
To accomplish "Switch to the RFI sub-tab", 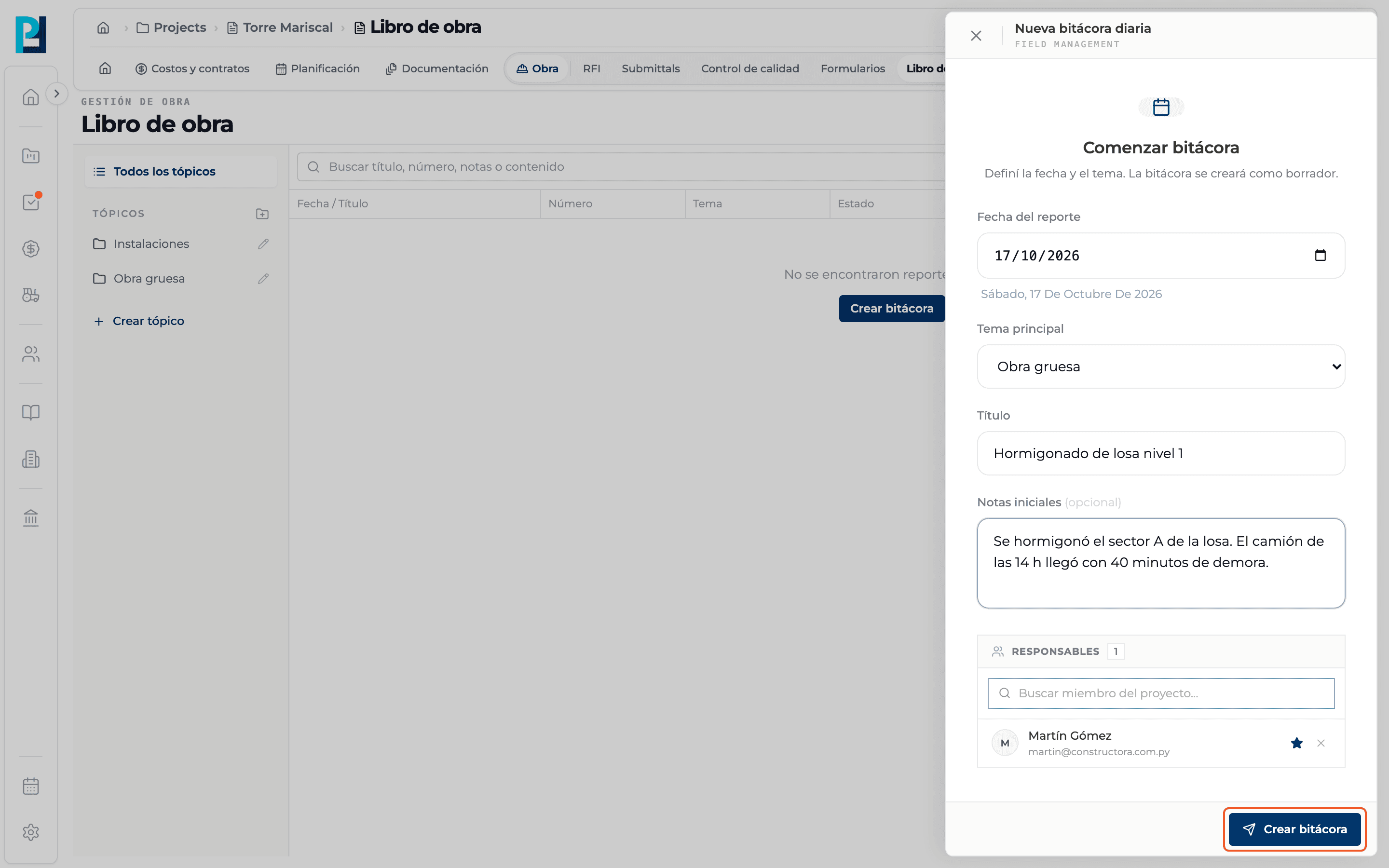I will click(591, 68).
